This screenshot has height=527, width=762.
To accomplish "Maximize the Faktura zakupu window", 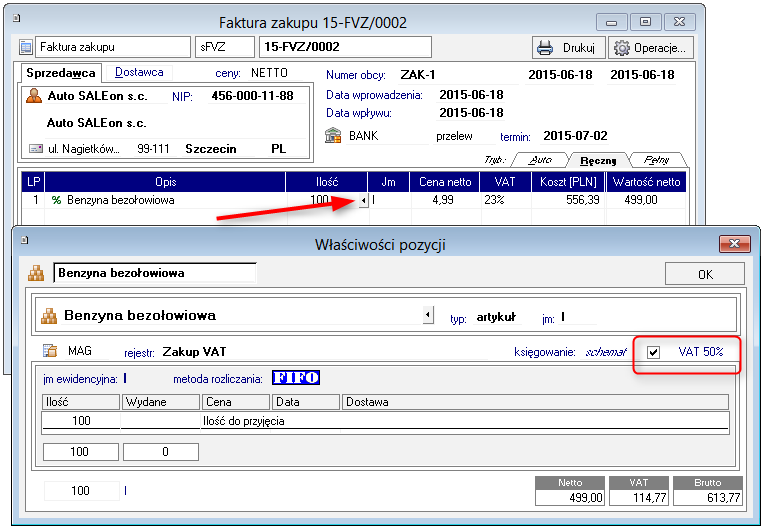I will point(645,22).
